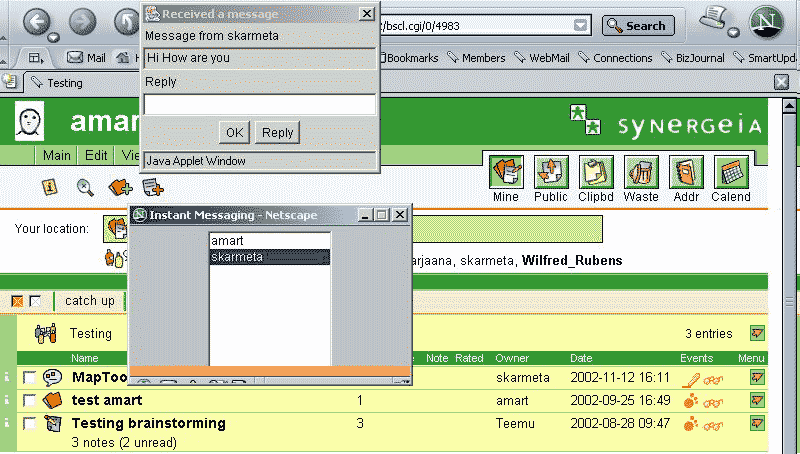The height and width of the screenshot is (454, 800).
Task: Open action menu for test amart row
Action: click(757, 400)
